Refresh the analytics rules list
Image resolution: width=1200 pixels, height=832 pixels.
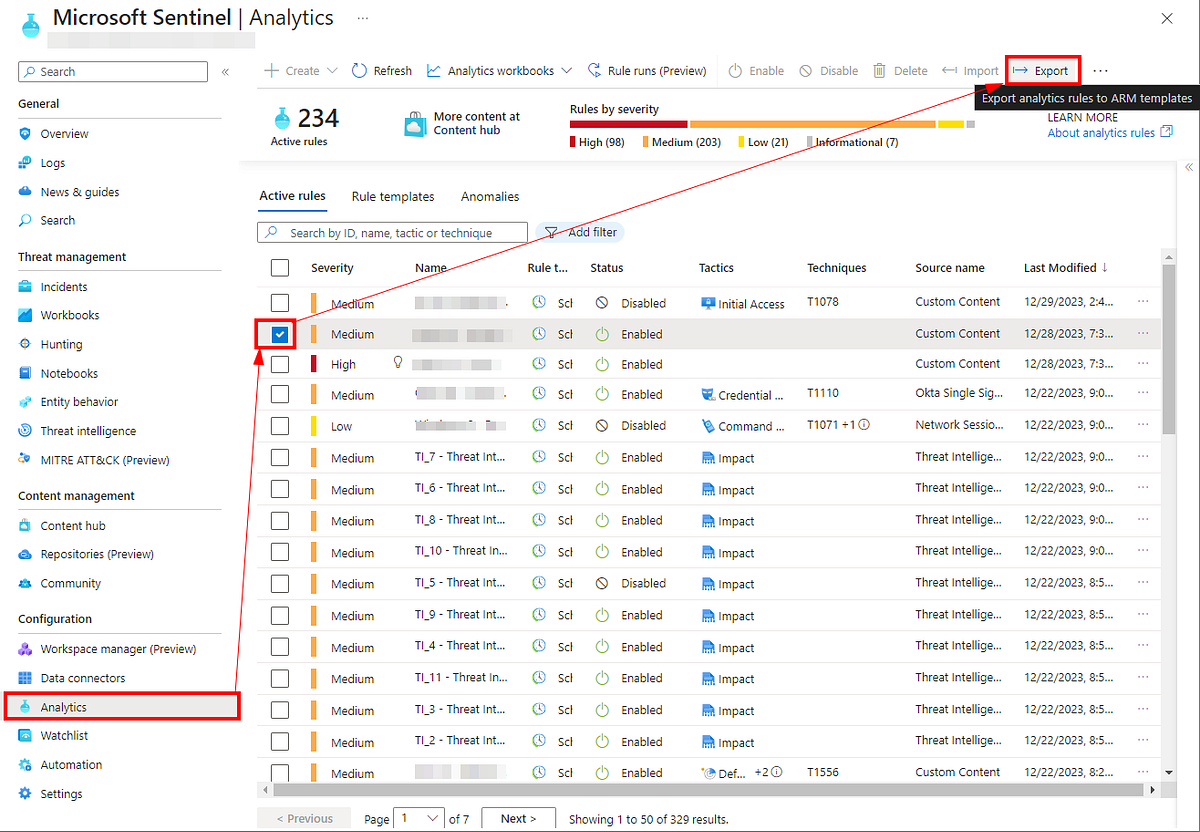click(382, 70)
